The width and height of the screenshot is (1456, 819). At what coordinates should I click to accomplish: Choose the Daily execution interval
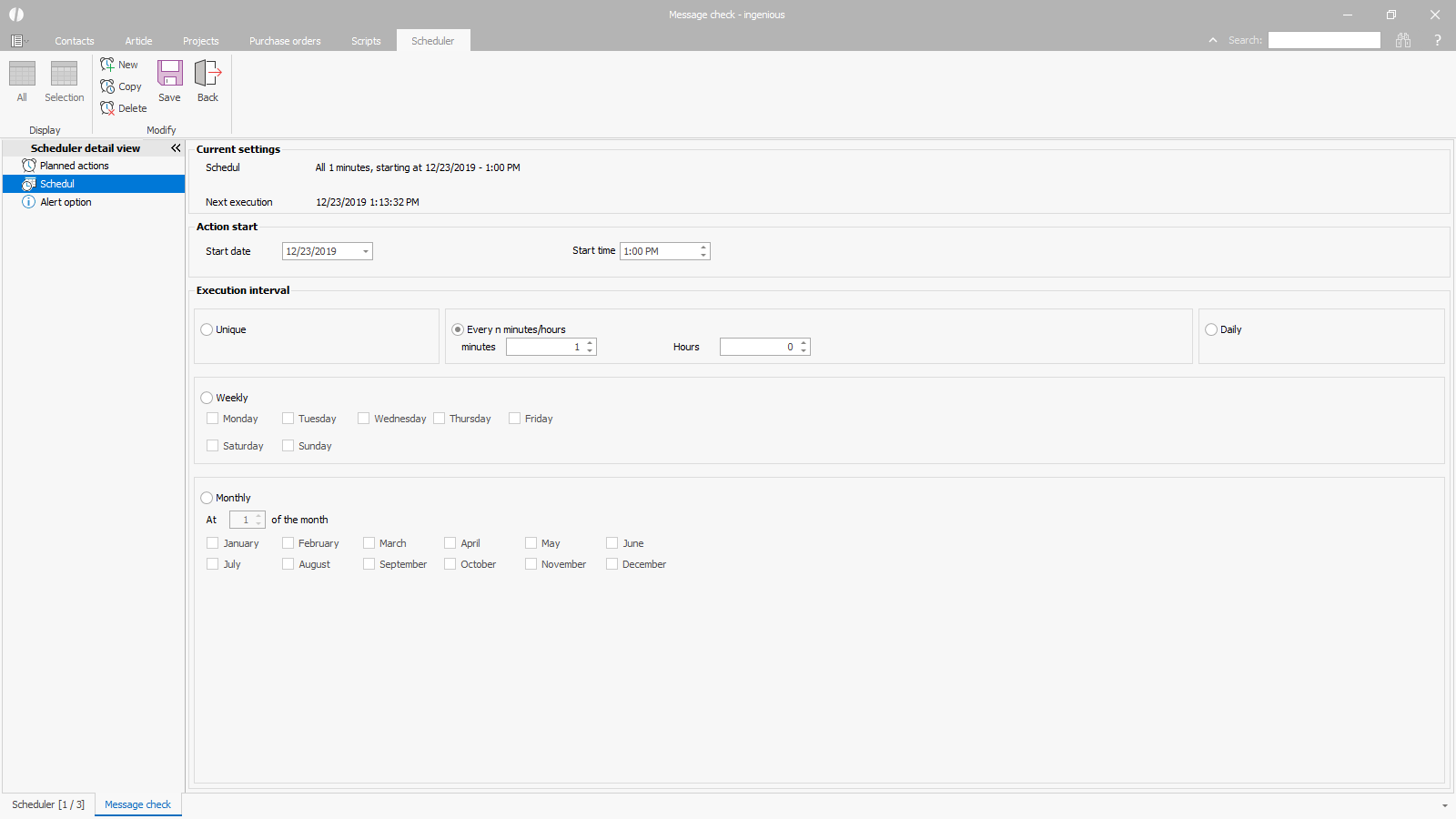tap(1211, 329)
